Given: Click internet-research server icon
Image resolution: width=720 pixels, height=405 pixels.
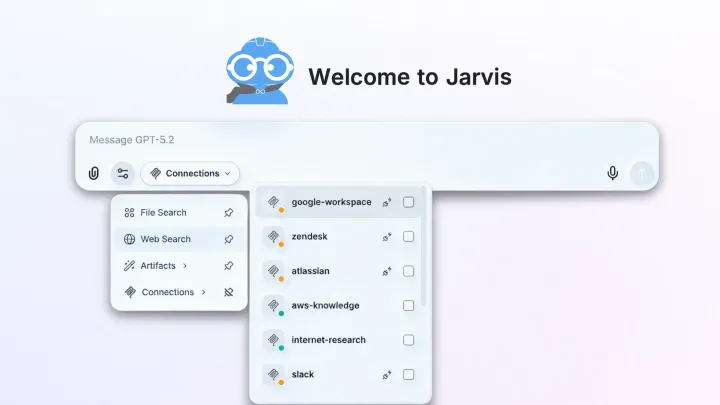Looking at the screenshot, I should pyautogui.click(x=274, y=340).
